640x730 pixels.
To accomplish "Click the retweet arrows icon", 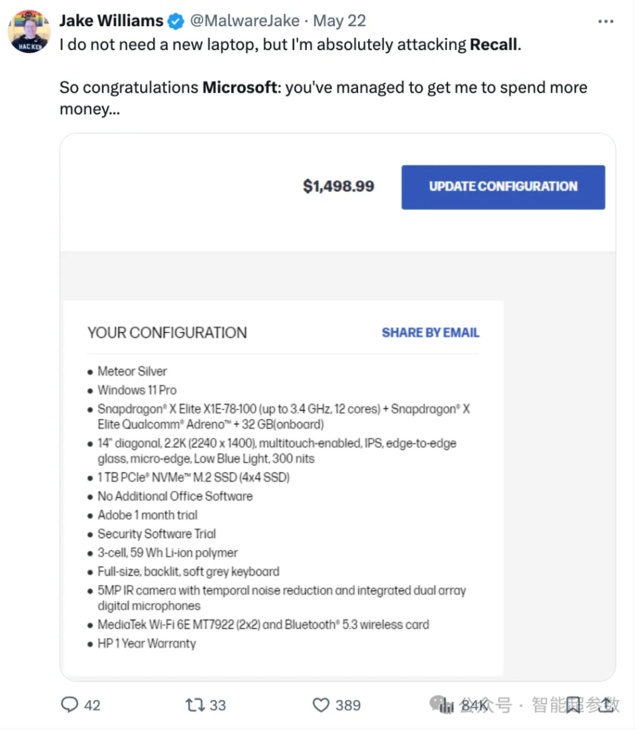I will [x=195, y=705].
